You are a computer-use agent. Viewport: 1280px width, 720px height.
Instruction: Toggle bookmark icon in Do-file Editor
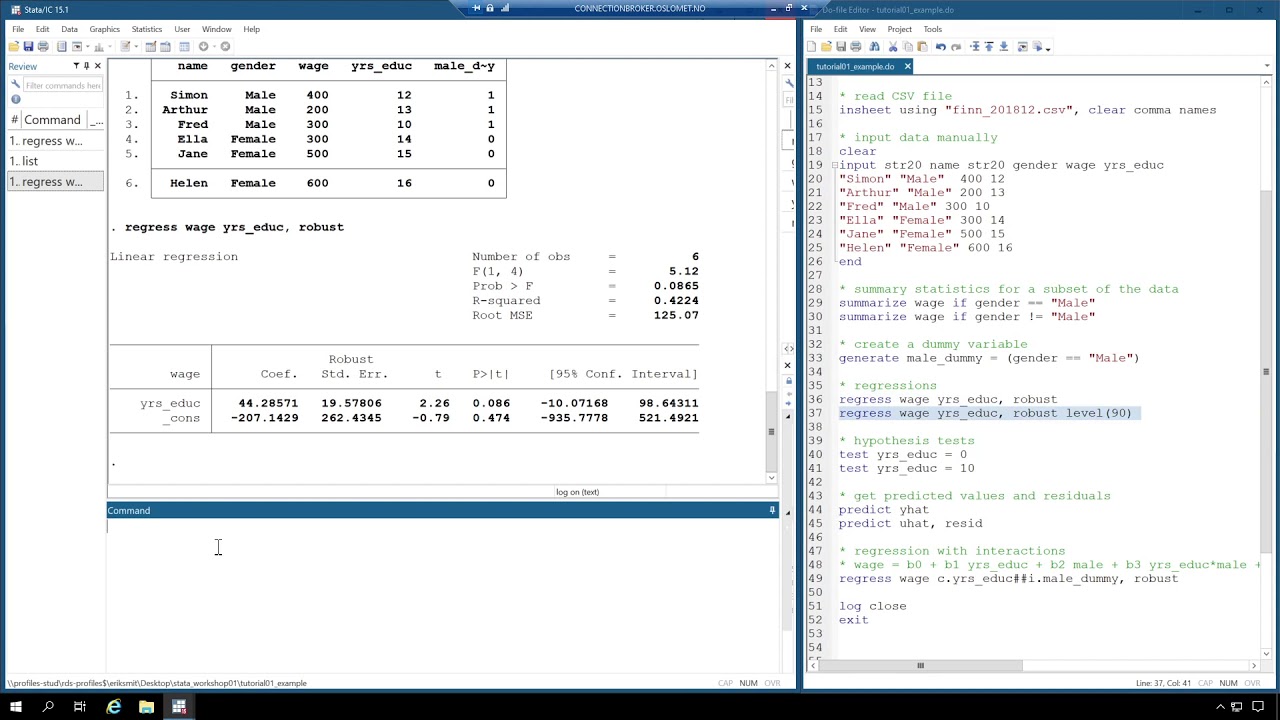coord(974,46)
